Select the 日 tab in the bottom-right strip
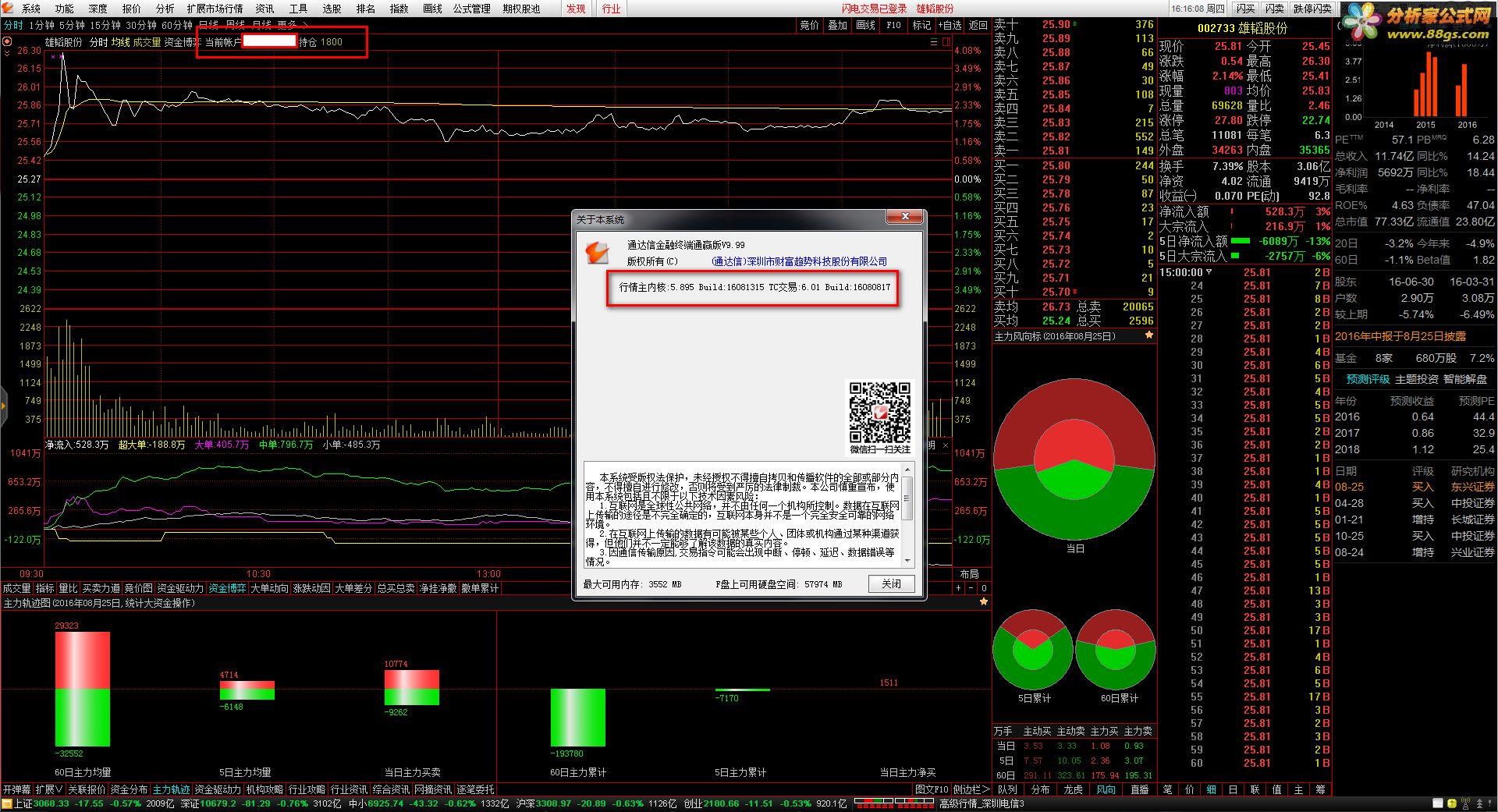The height and width of the screenshot is (812, 1498). 1233,790
